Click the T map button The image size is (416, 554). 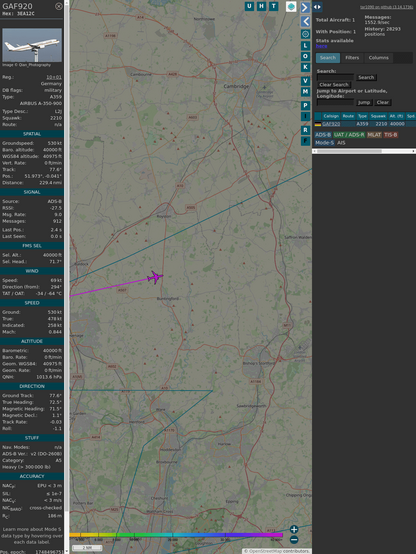point(274,6)
